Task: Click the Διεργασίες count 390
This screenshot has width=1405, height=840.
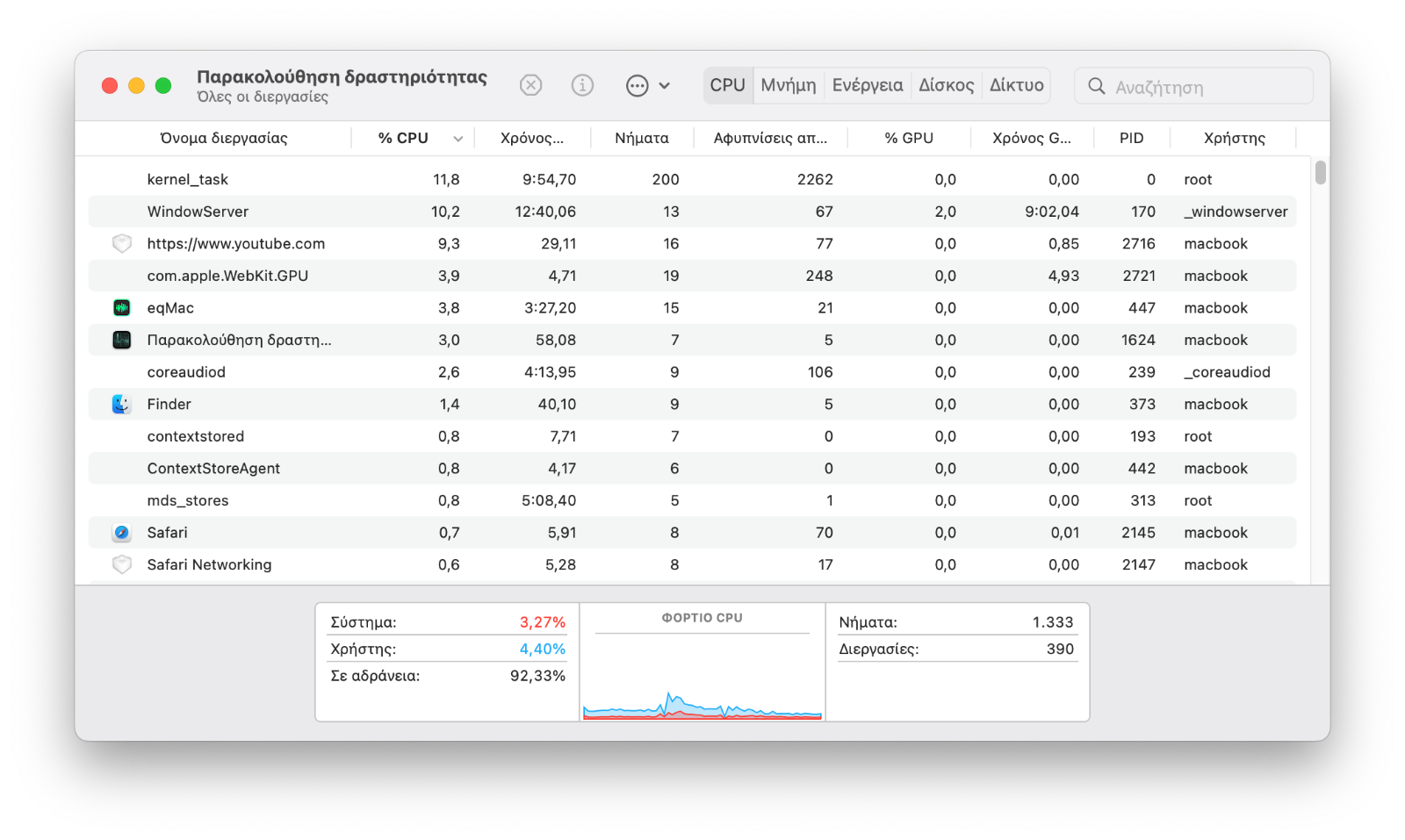Action: point(1060,649)
